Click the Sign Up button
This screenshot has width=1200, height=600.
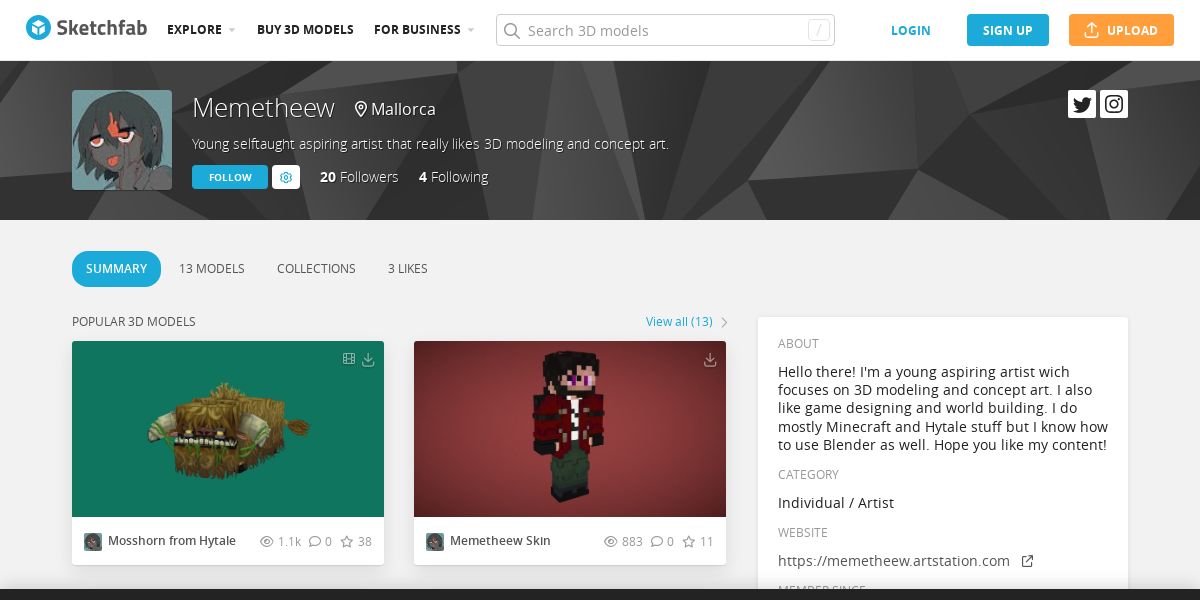[x=1008, y=30]
